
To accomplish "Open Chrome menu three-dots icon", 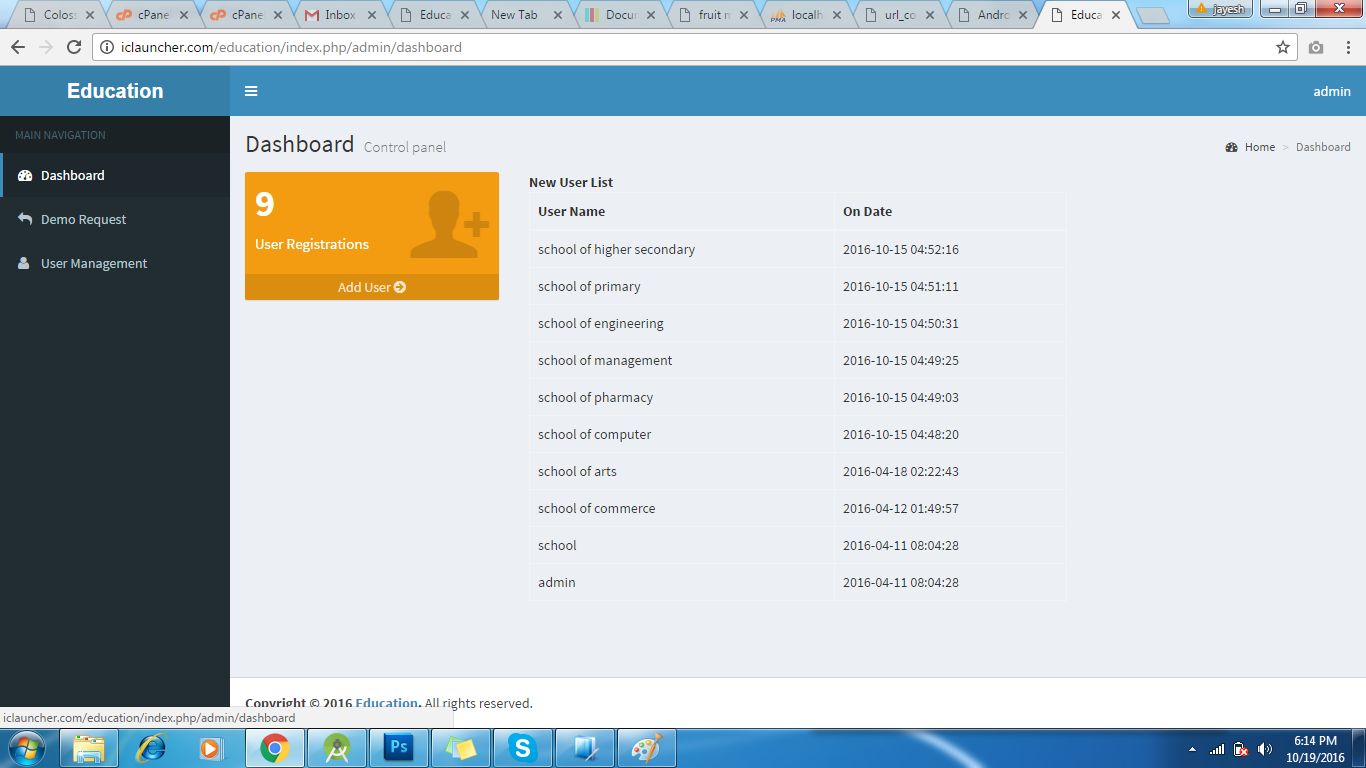I will [x=1348, y=47].
